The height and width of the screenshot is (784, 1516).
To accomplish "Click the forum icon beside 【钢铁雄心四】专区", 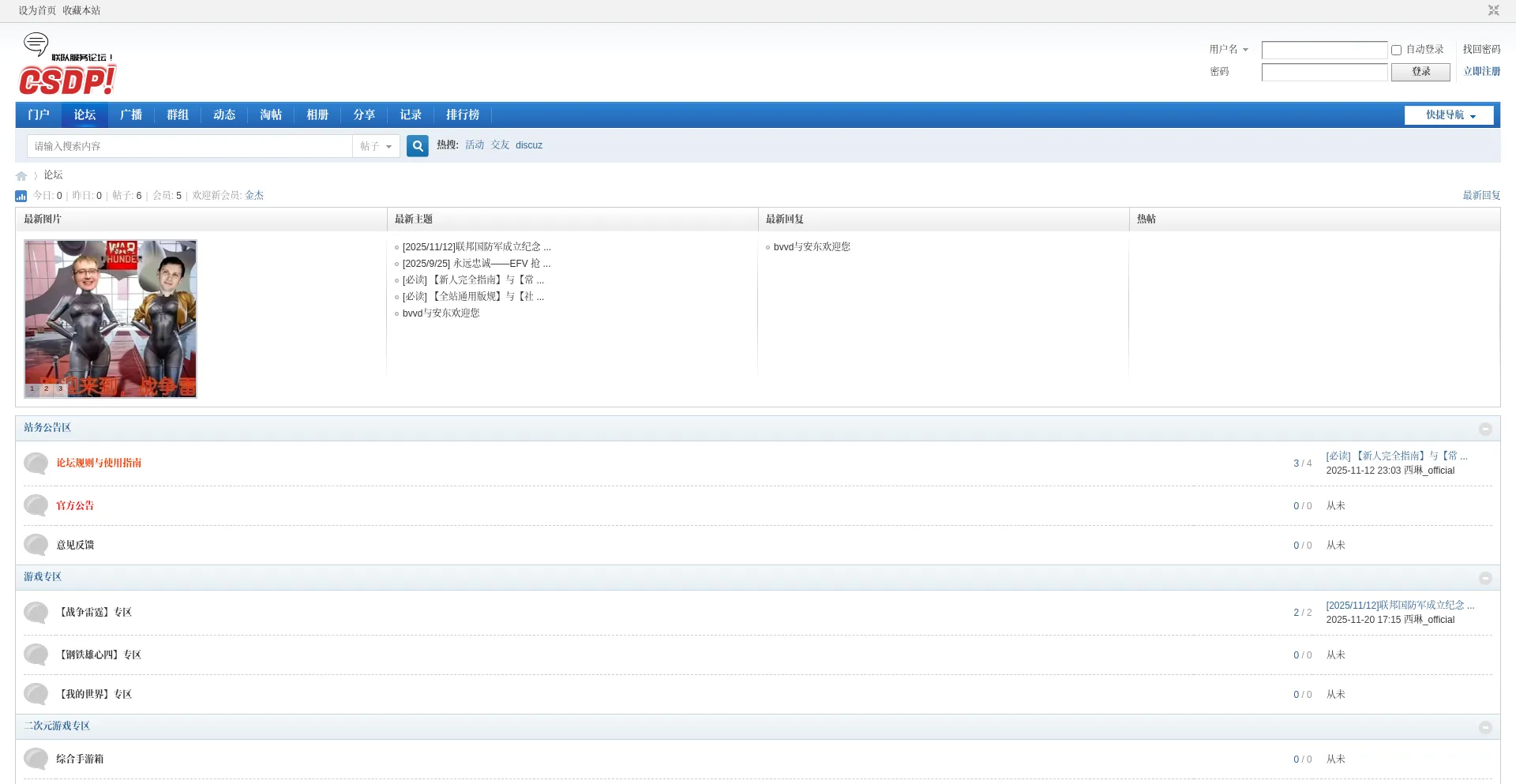I will (36, 655).
